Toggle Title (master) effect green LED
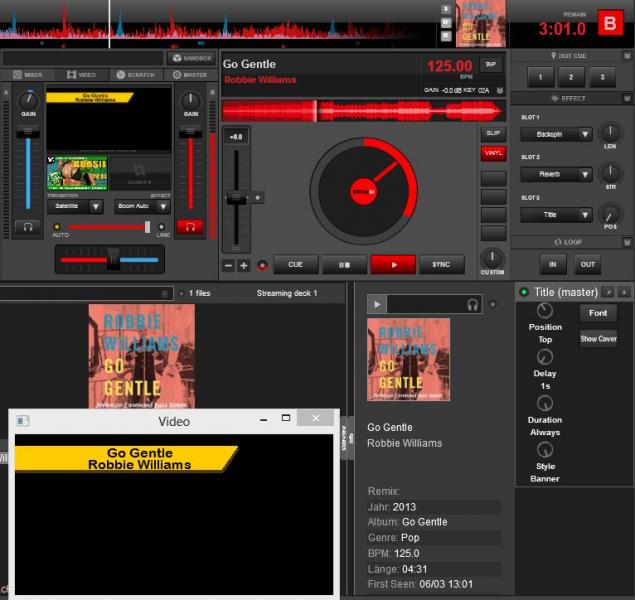The width and height of the screenshot is (635, 600). [524, 292]
